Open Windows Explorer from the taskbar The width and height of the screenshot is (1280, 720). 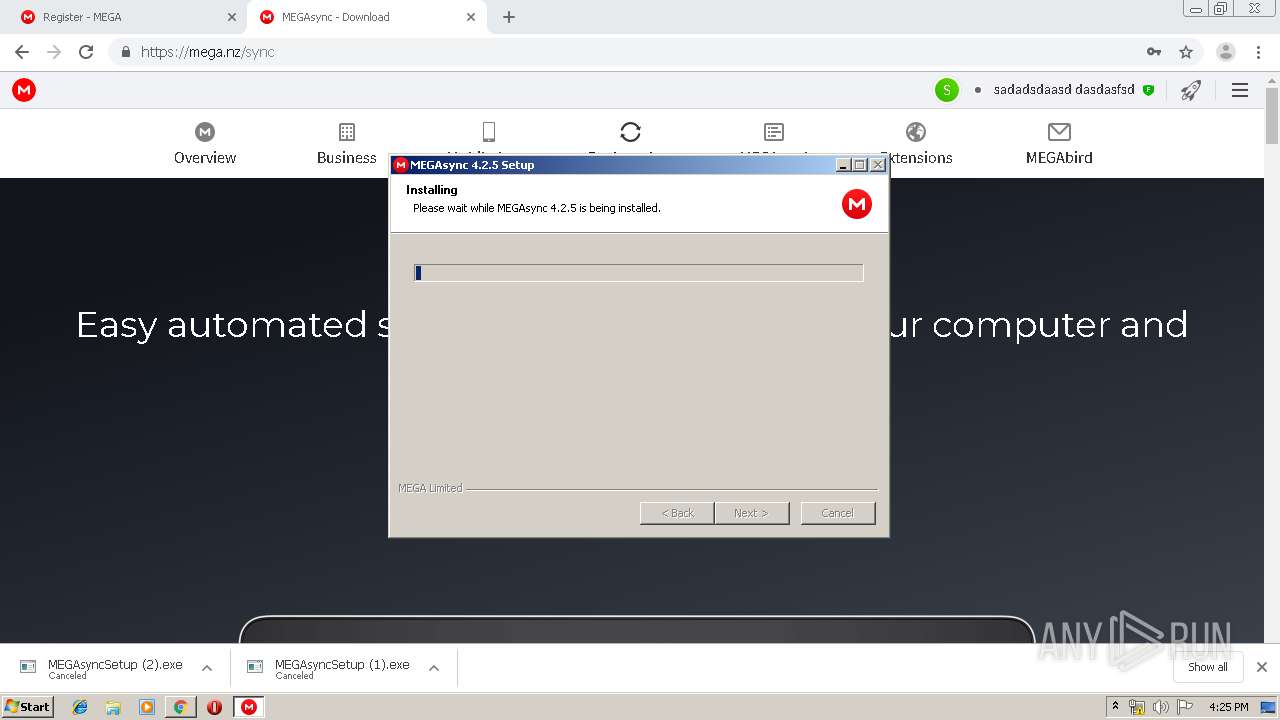(113, 707)
